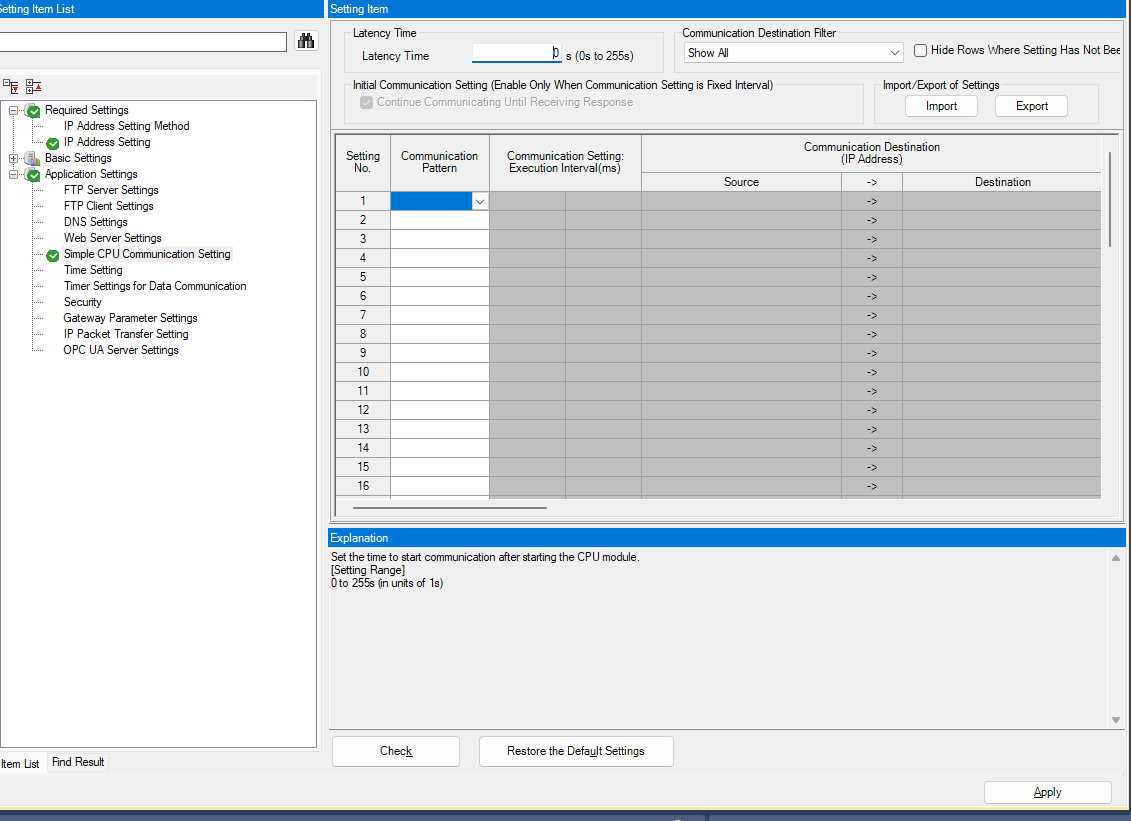Select Simple CPU Communication Setting tree item
Image resolution: width=1131 pixels, height=821 pixels.
(x=147, y=254)
